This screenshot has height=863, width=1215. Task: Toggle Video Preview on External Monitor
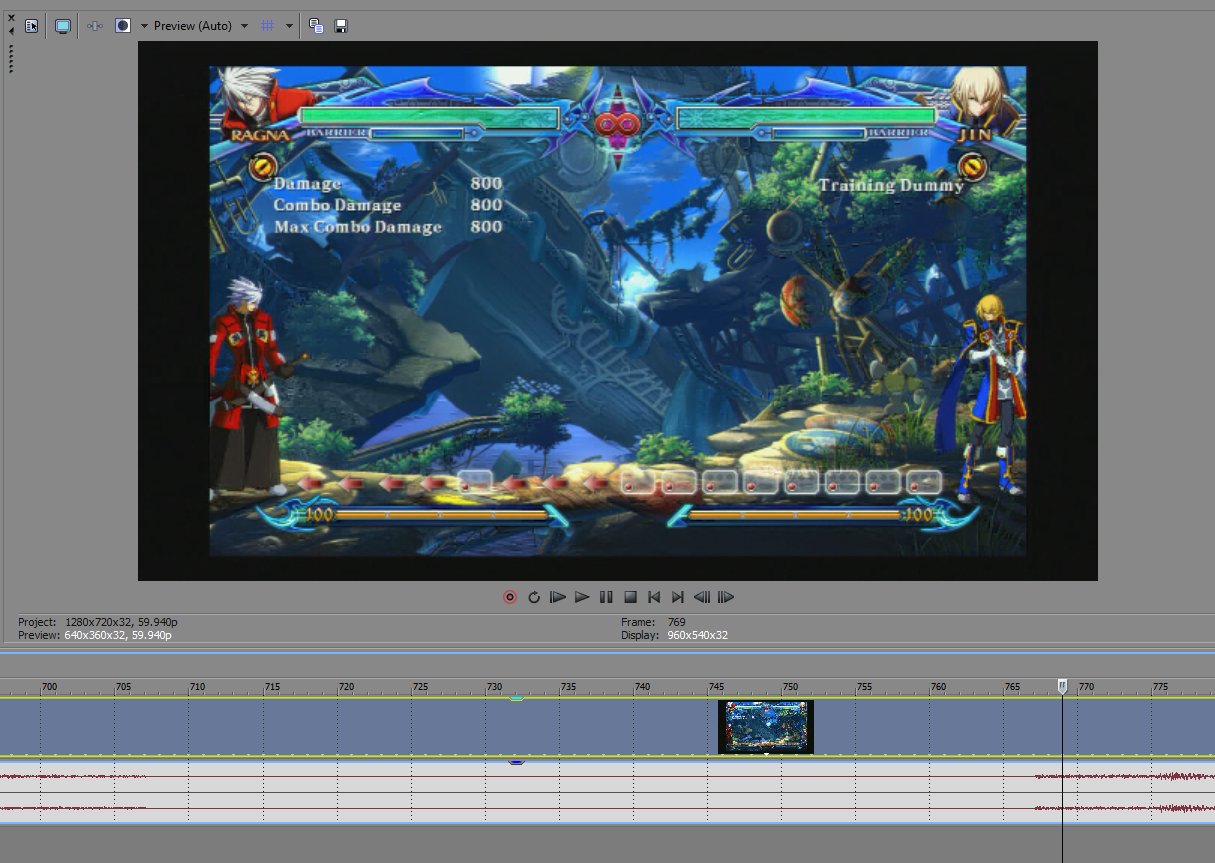click(63, 26)
